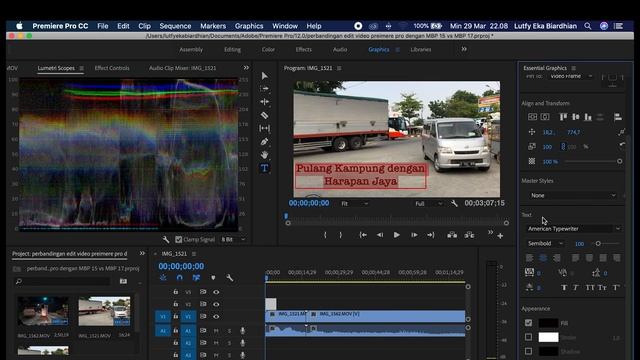The height and width of the screenshot is (360, 640).
Task: Click the Go to In point button
Action: pyautogui.click(x=363, y=235)
